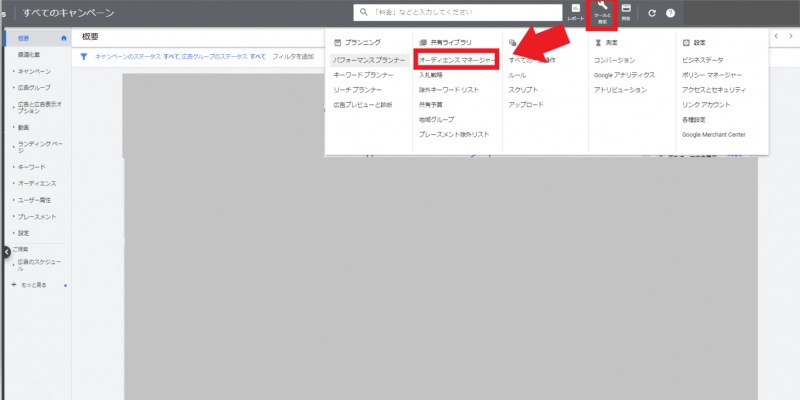Viewport: 800px width, 400px height.
Task: Open アトリビューション menu item
Action: point(620,90)
